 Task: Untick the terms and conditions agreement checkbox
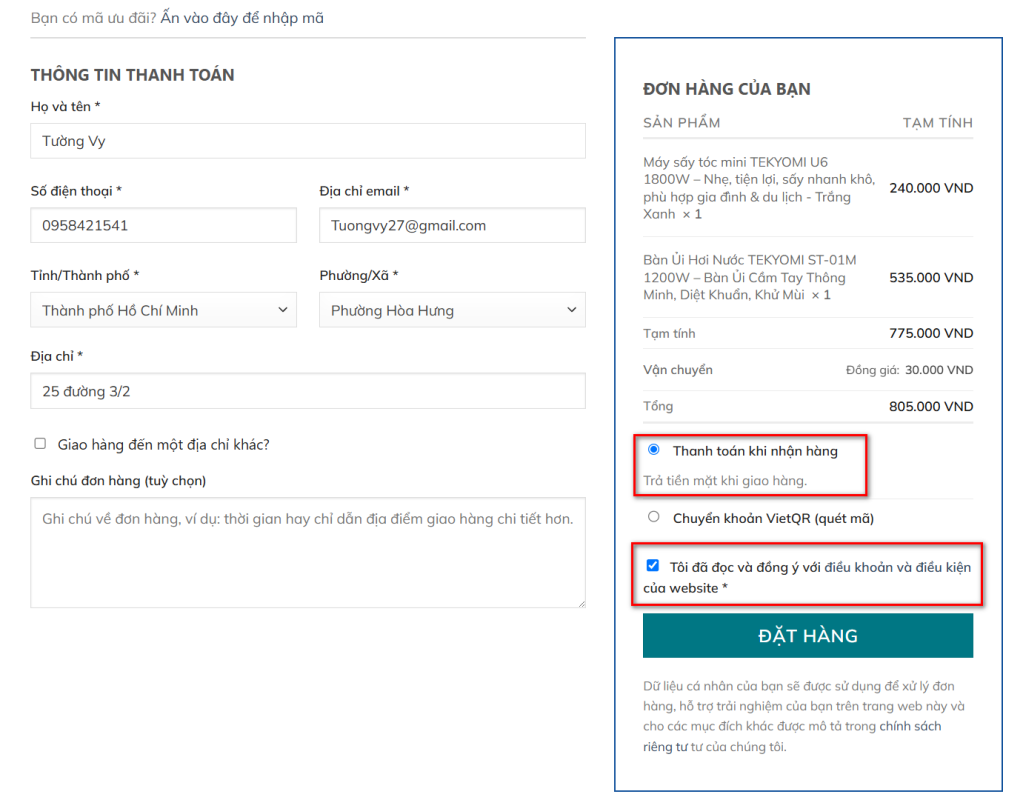coord(653,565)
